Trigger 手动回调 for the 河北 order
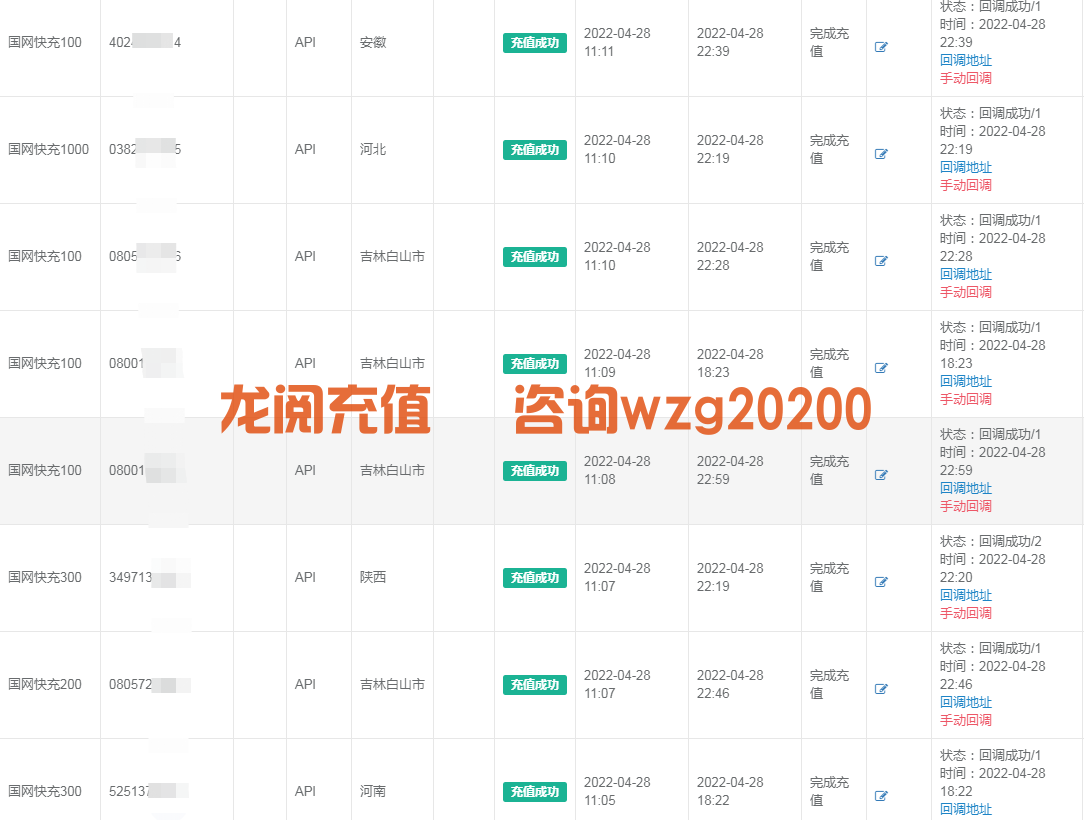 [966, 185]
